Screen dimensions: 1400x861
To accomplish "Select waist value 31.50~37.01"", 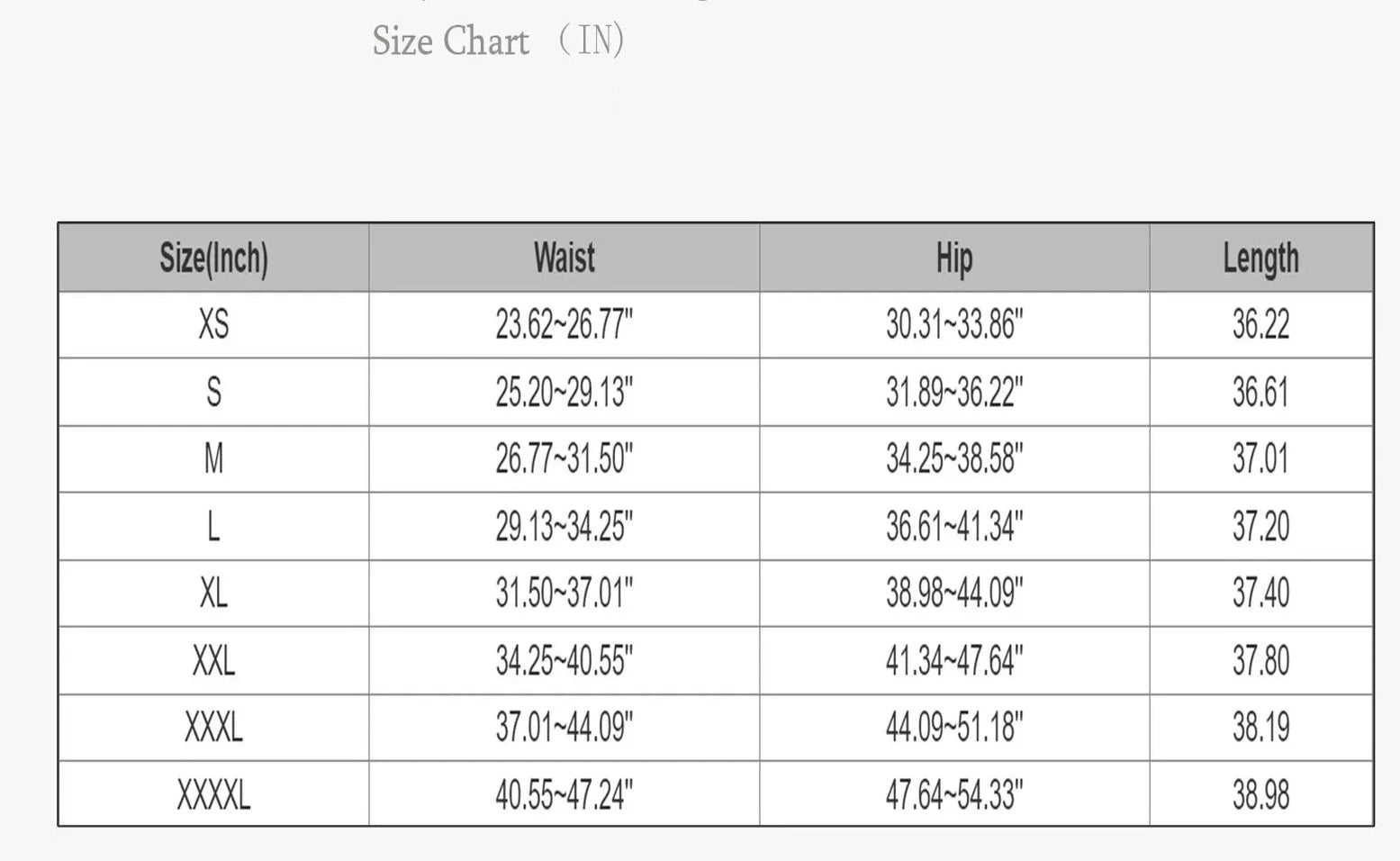I will click(x=565, y=593).
